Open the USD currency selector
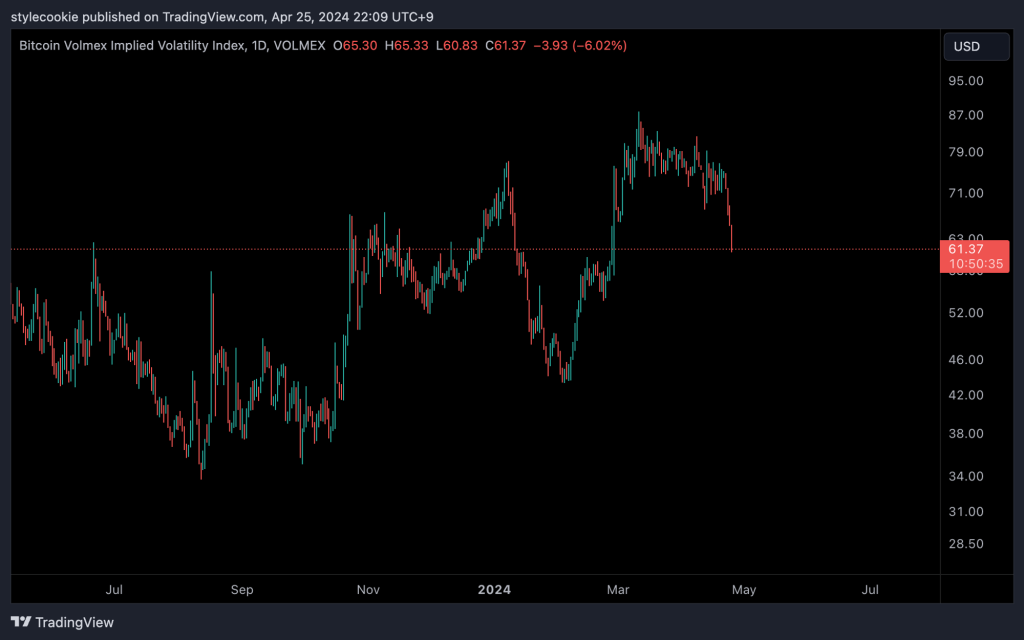 pyautogui.click(x=967, y=46)
